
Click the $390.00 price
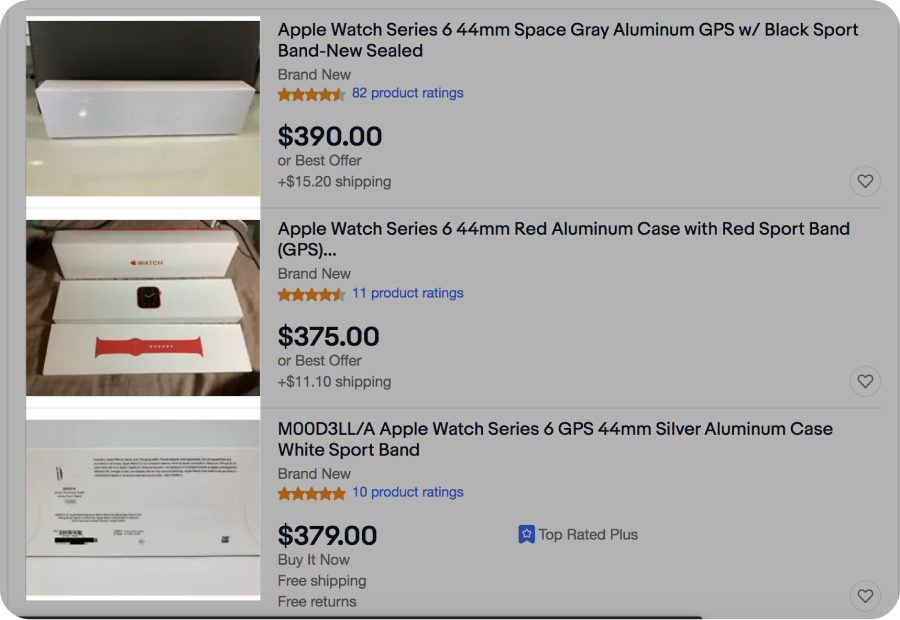(x=330, y=136)
